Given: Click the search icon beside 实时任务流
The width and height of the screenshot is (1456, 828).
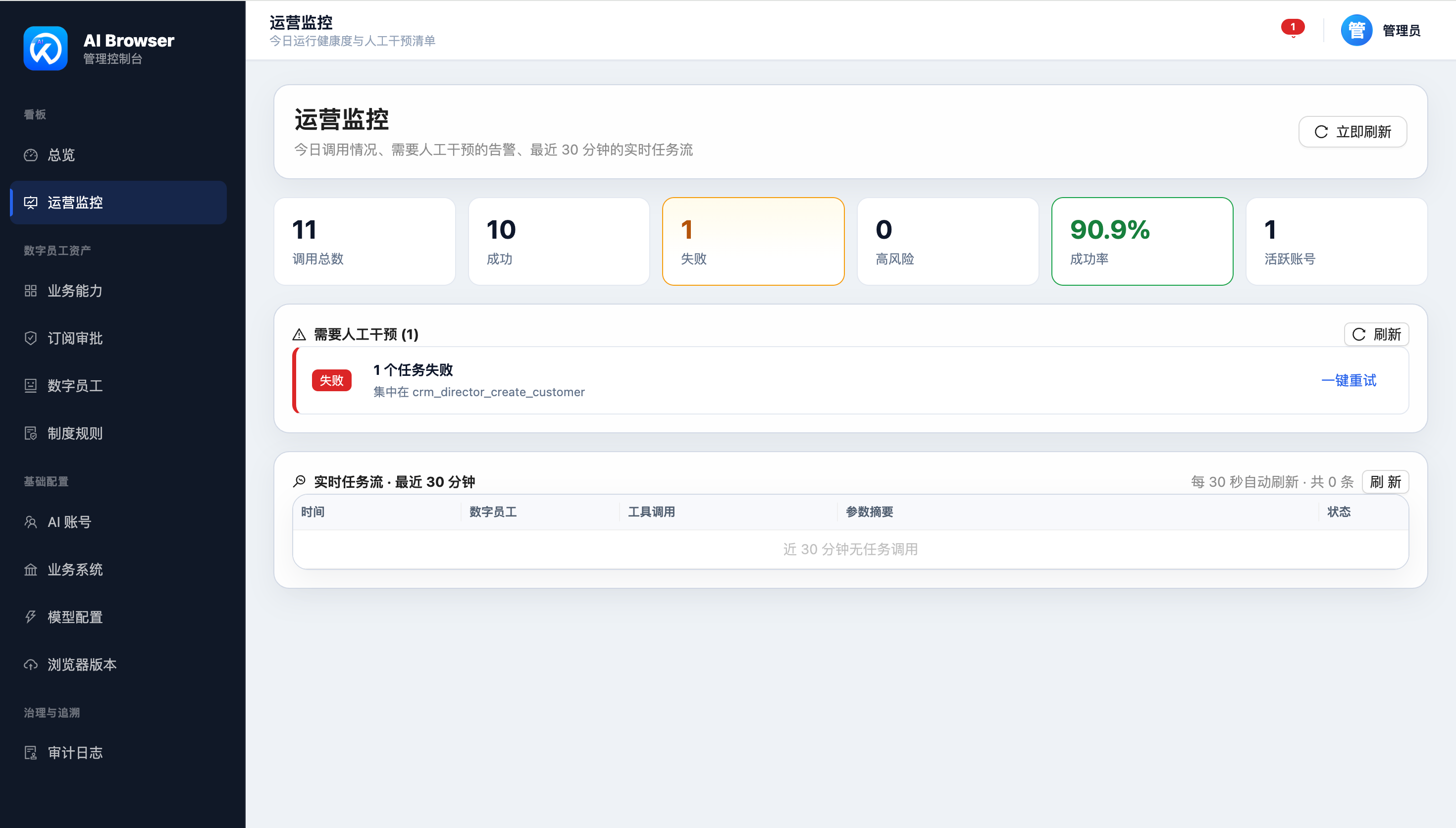Looking at the screenshot, I should click(299, 482).
